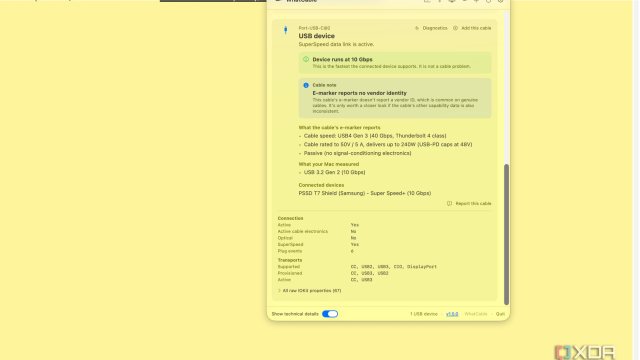640x360 pixels.
Task: Click USB 3.2 Gen 2 (10 Gbps) measurement
Action: [334, 172]
